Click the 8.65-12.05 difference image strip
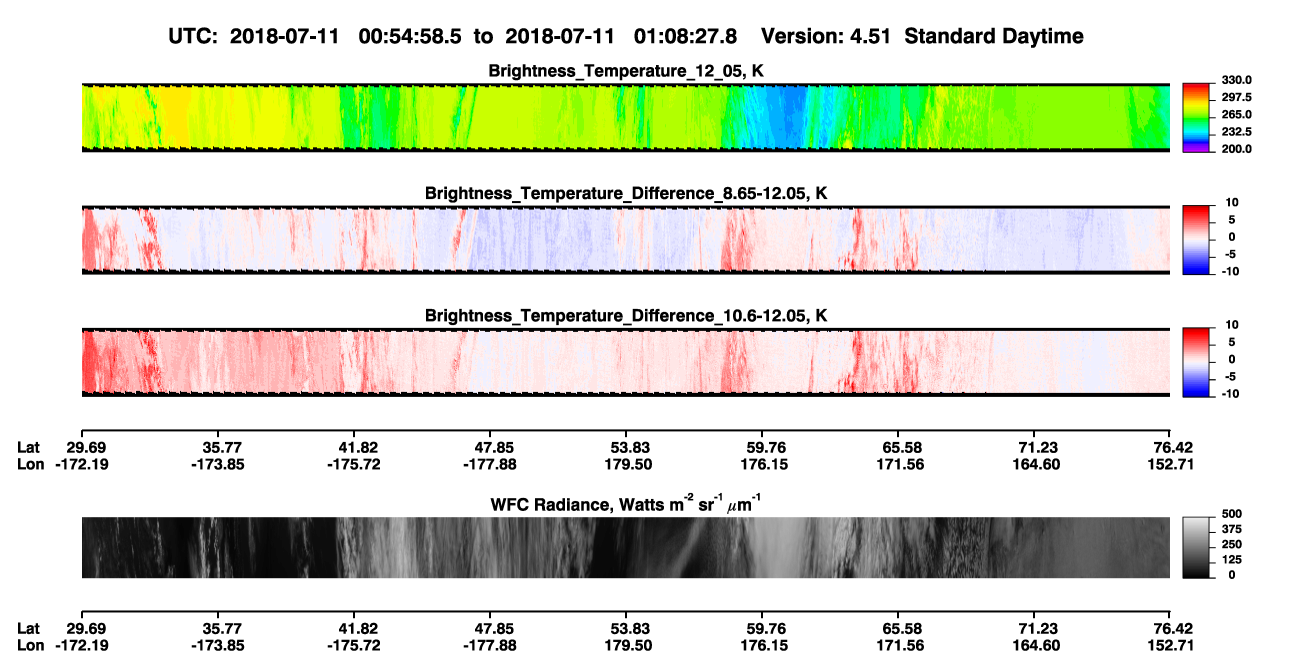The height and width of the screenshot is (667, 1300). [625, 239]
